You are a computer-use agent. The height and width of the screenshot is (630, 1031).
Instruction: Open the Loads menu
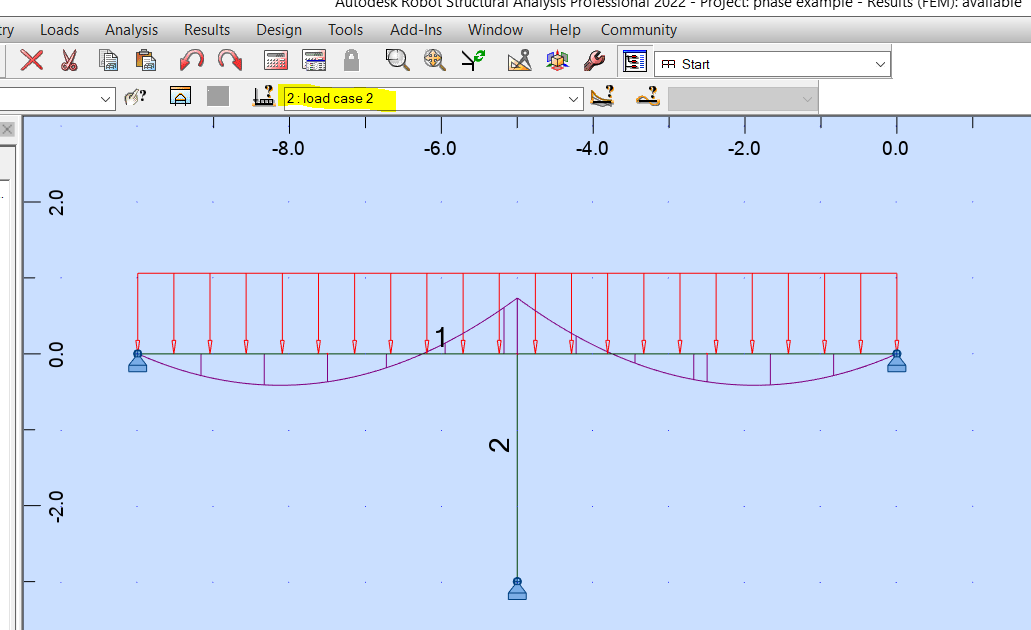coord(59,30)
